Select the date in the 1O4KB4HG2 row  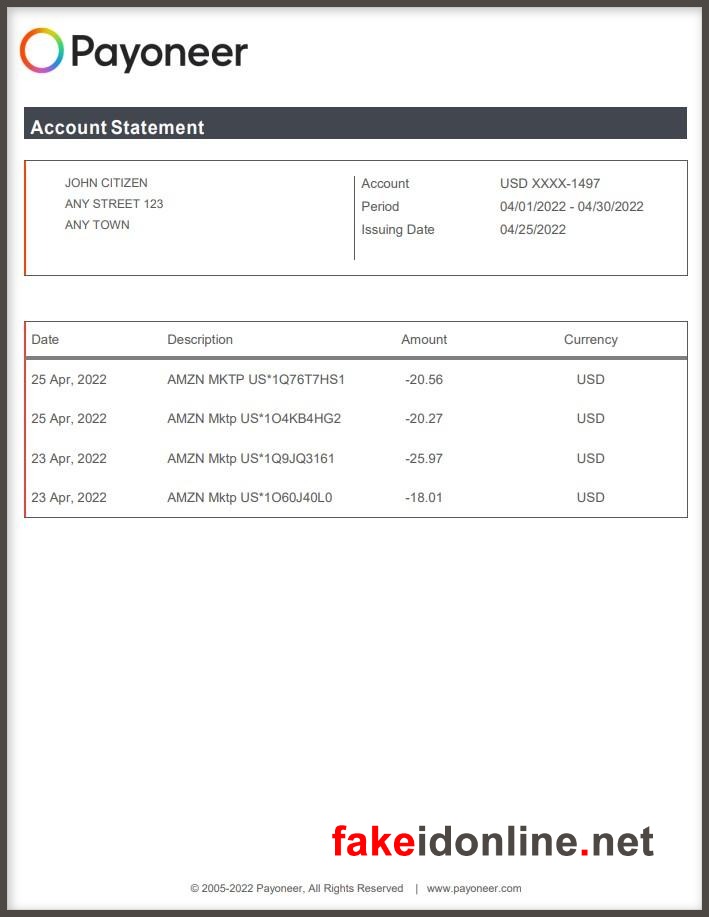69,419
